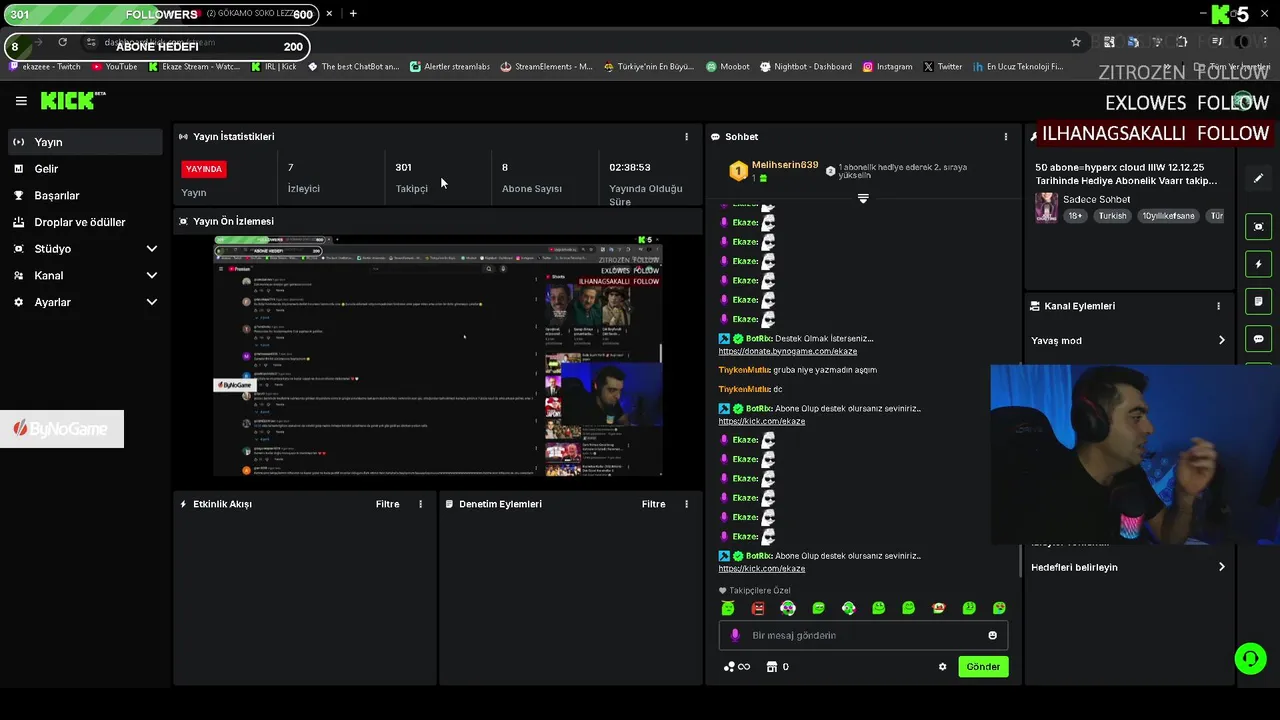This screenshot has height=720, width=1280.
Task: Open the hamburger menu beside Kick logo
Action: [x=21, y=101]
